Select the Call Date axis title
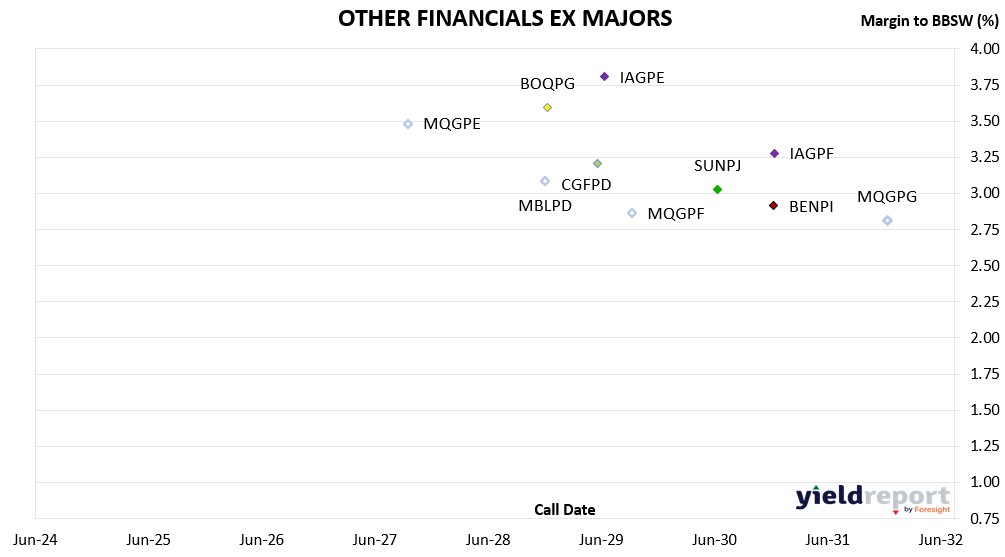The width and height of the screenshot is (1005, 557). (565, 510)
